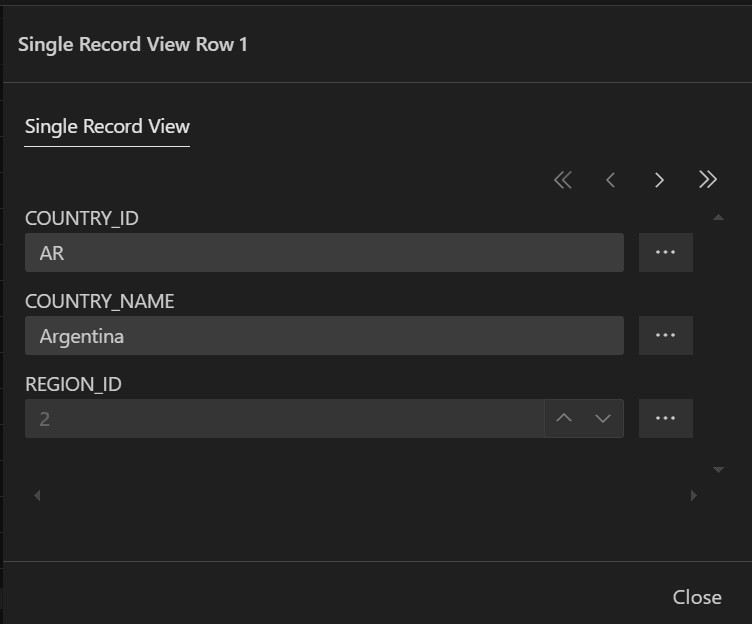This screenshot has height=624, width=752.
Task: Click the horizontal scrollbar left arrow
Action: coord(37,495)
